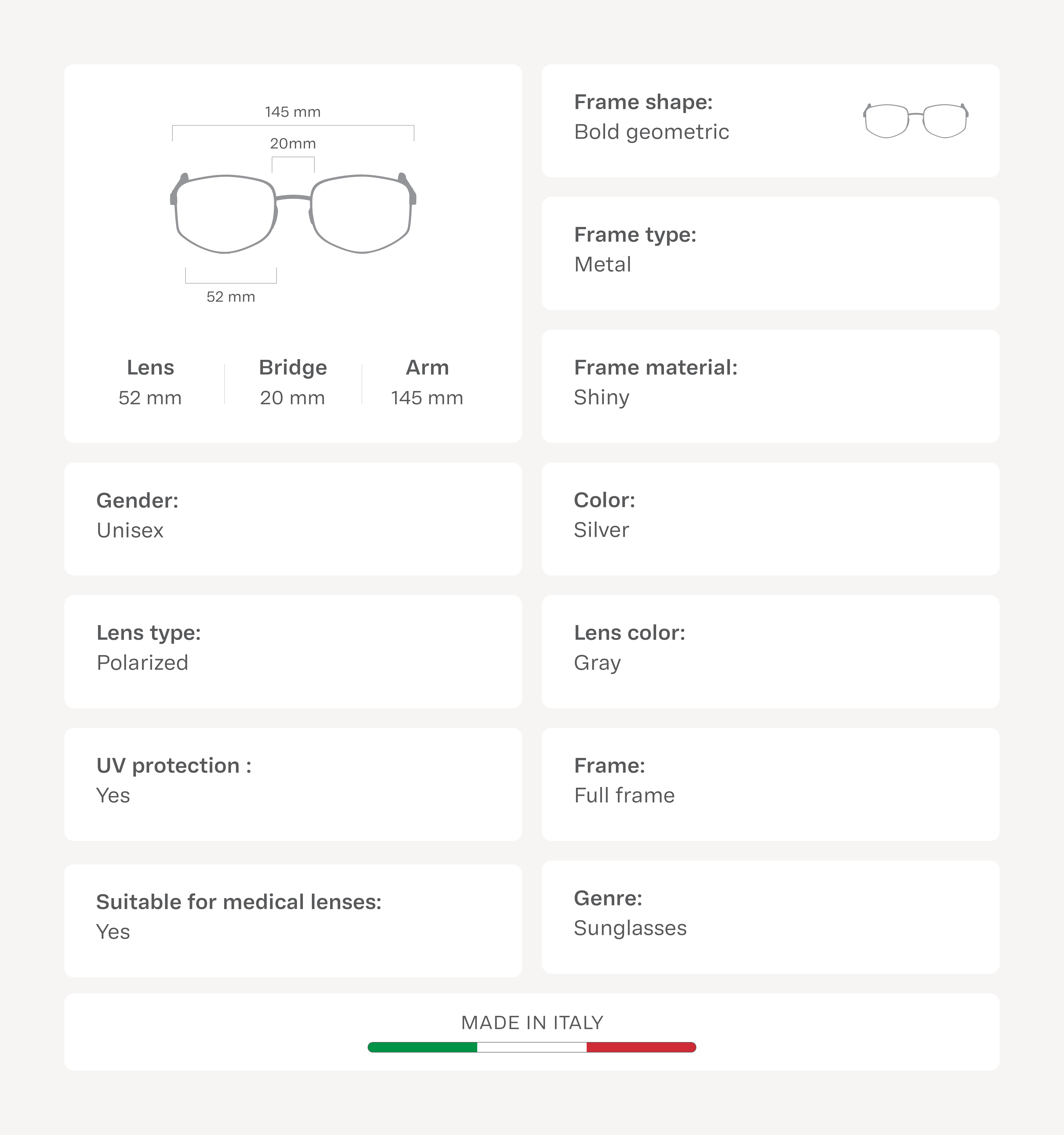
Task: Click the Bridge heading in the measurements row
Action: pos(293,368)
